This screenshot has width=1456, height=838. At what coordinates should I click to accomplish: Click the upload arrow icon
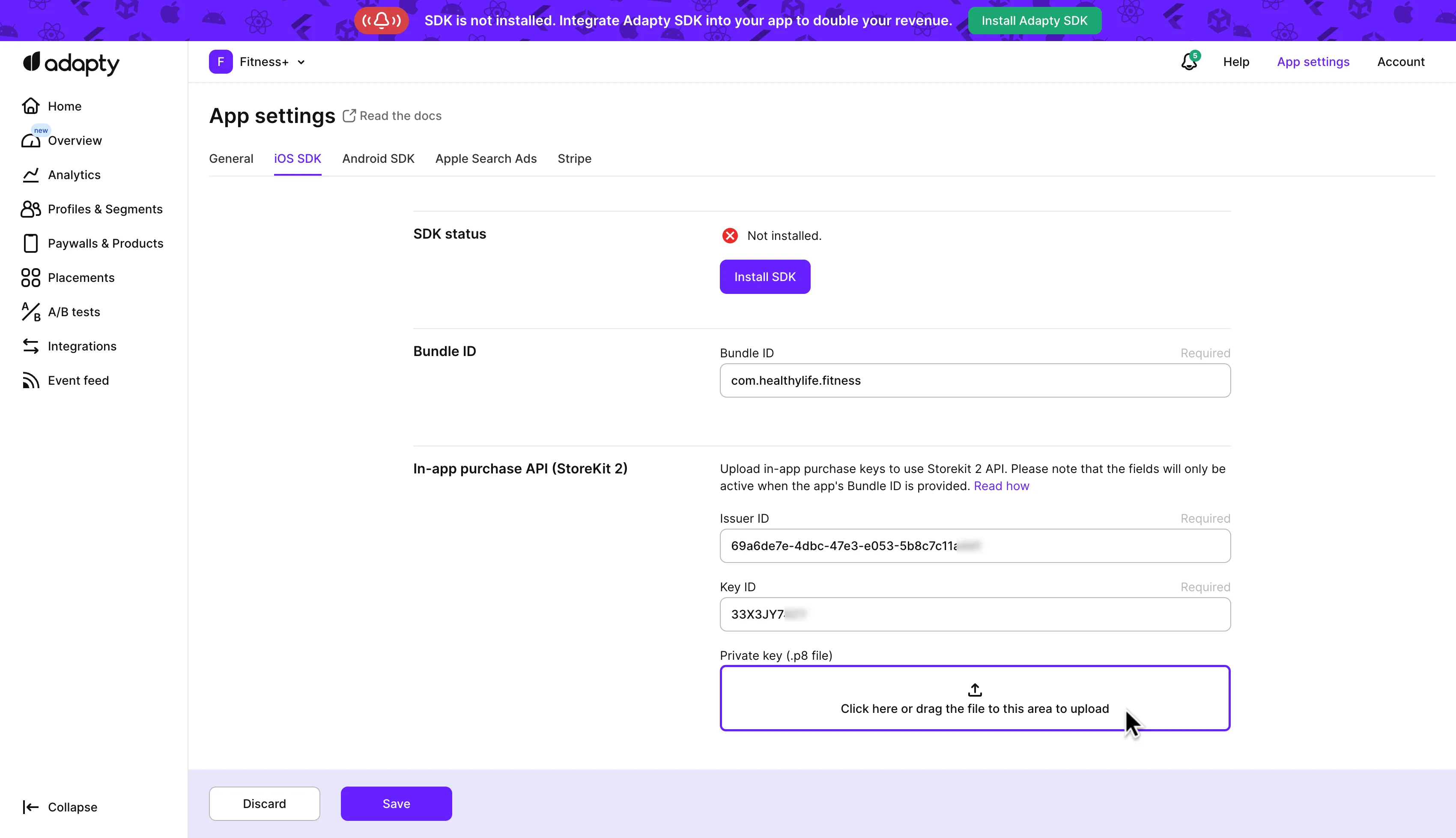pos(975,689)
